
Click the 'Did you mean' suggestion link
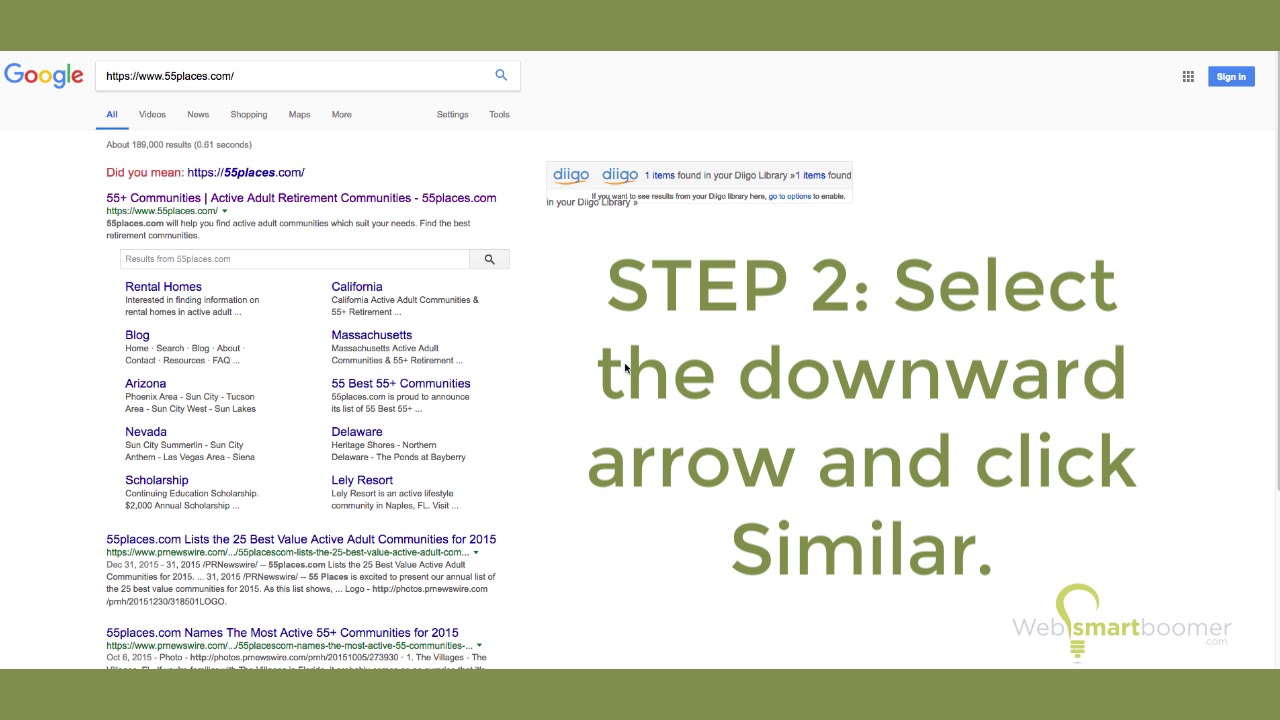click(246, 173)
